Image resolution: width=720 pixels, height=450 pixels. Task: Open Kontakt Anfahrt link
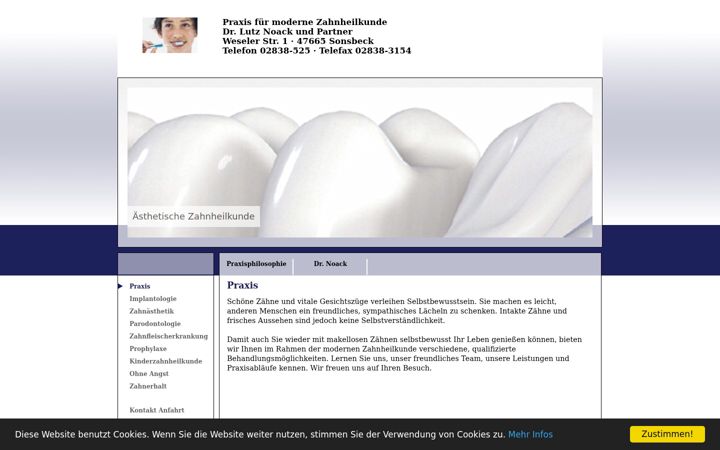(x=157, y=410)
